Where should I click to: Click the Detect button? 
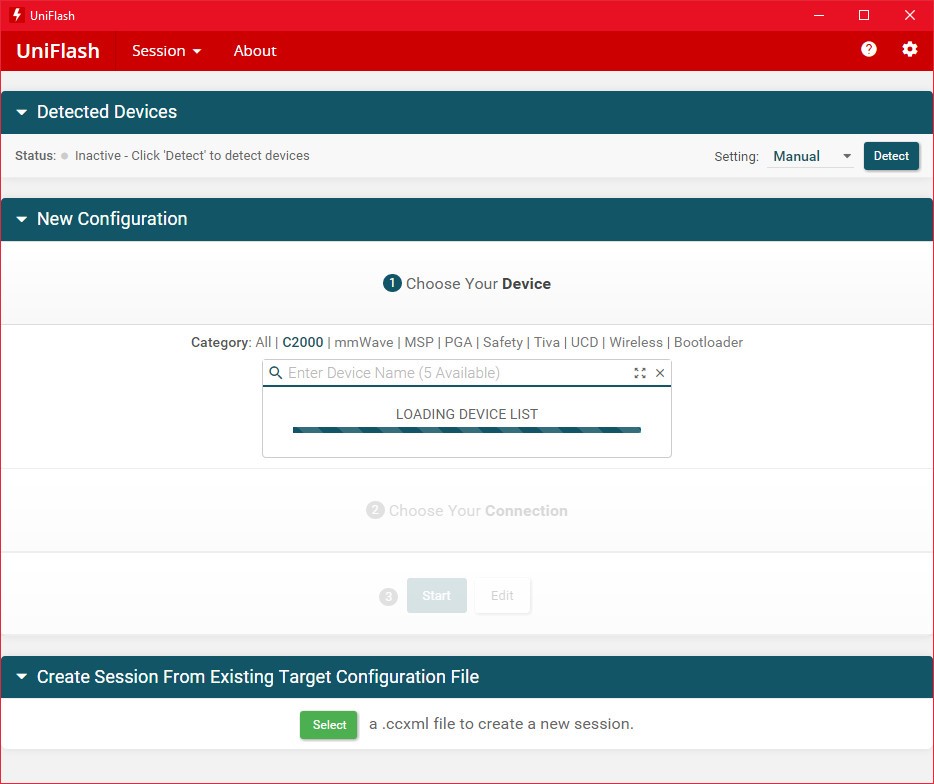[891, 156]
